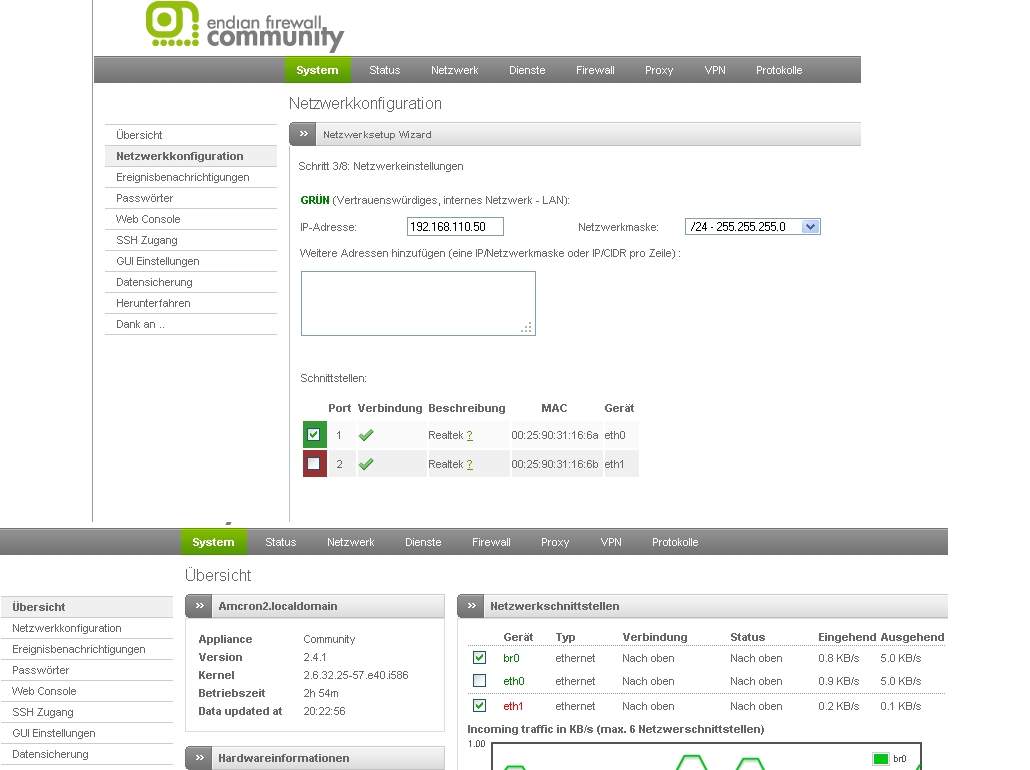This screenshot has width=1030, height=770.
Task: Collapse the Amcron2.localdomain panel arrow
Action: coord(199,606)
